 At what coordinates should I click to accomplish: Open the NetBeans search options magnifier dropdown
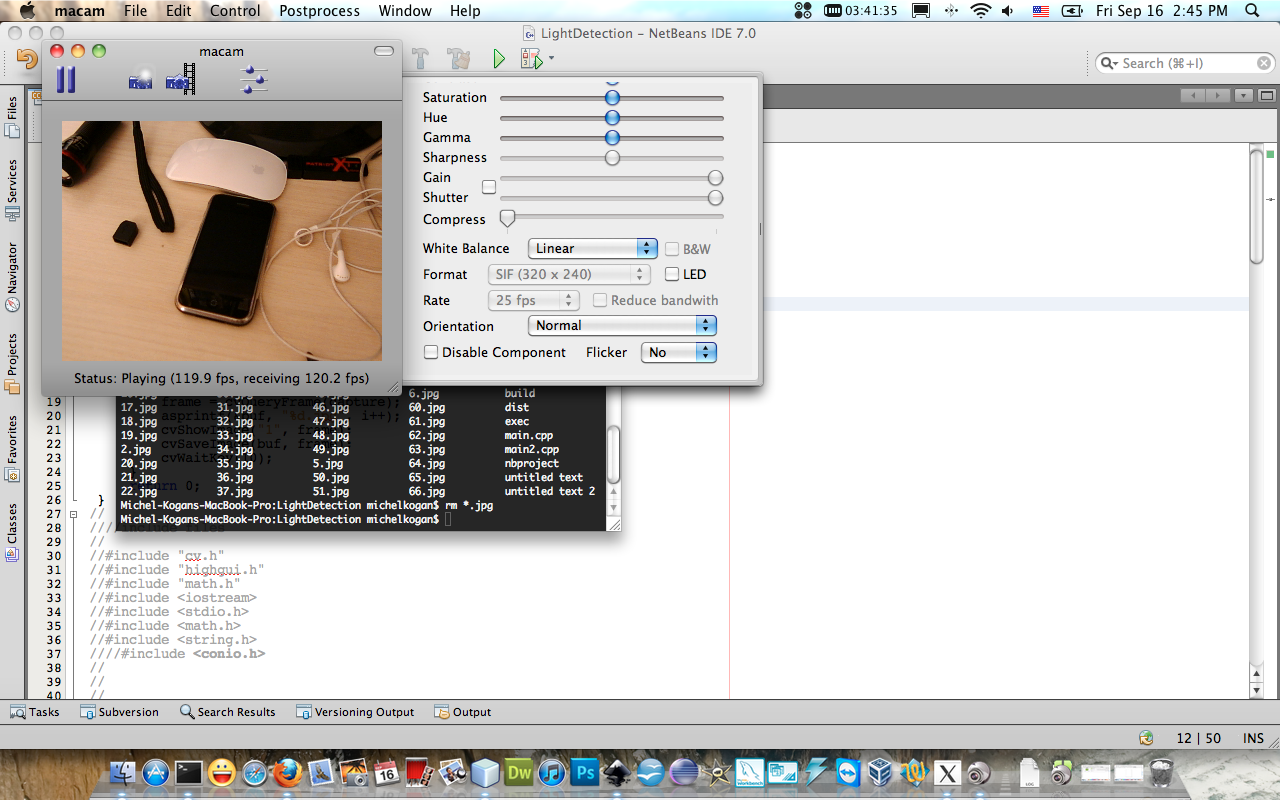coord(1109,63)
